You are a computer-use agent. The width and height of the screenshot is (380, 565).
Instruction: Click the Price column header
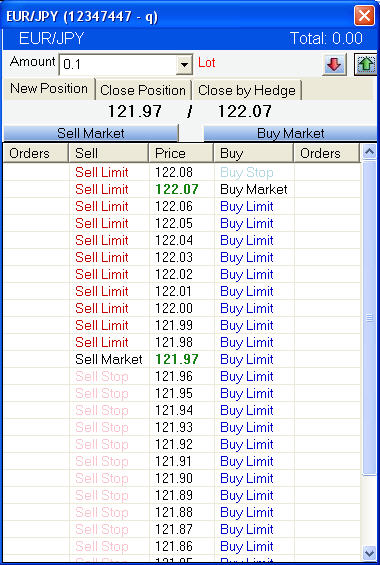181,153
